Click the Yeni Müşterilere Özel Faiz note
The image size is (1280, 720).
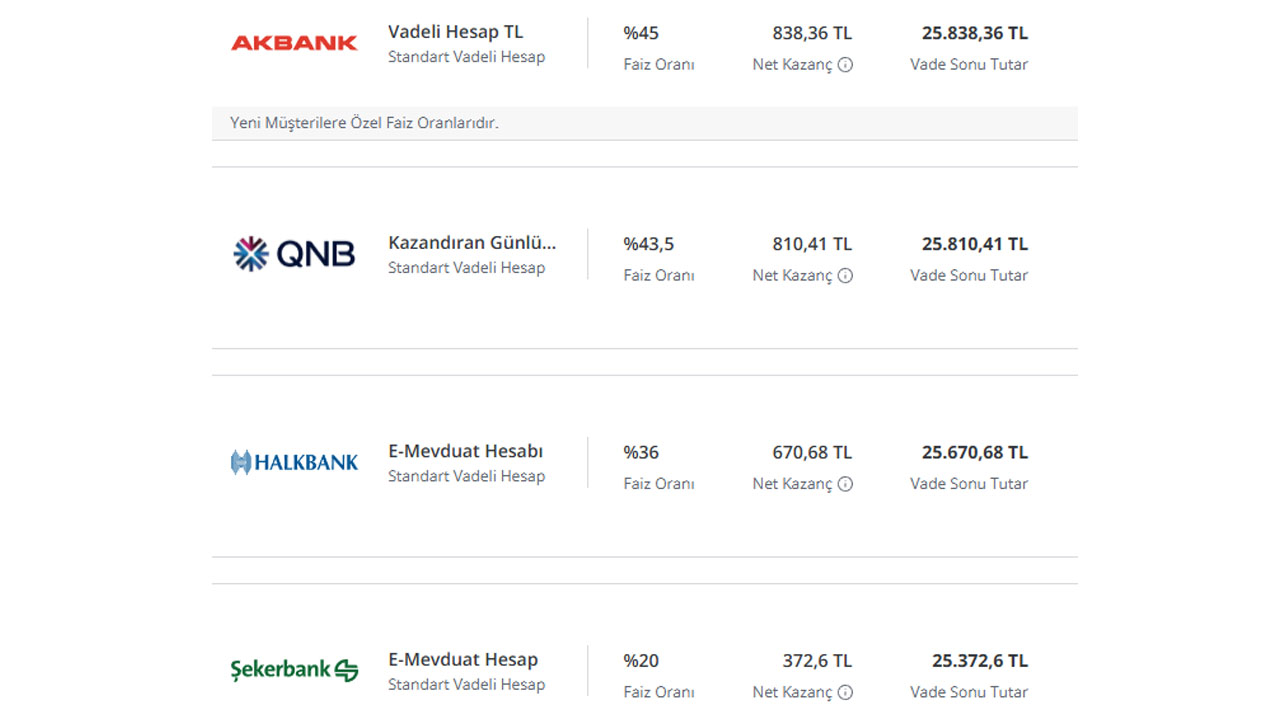tap(364, 123)
